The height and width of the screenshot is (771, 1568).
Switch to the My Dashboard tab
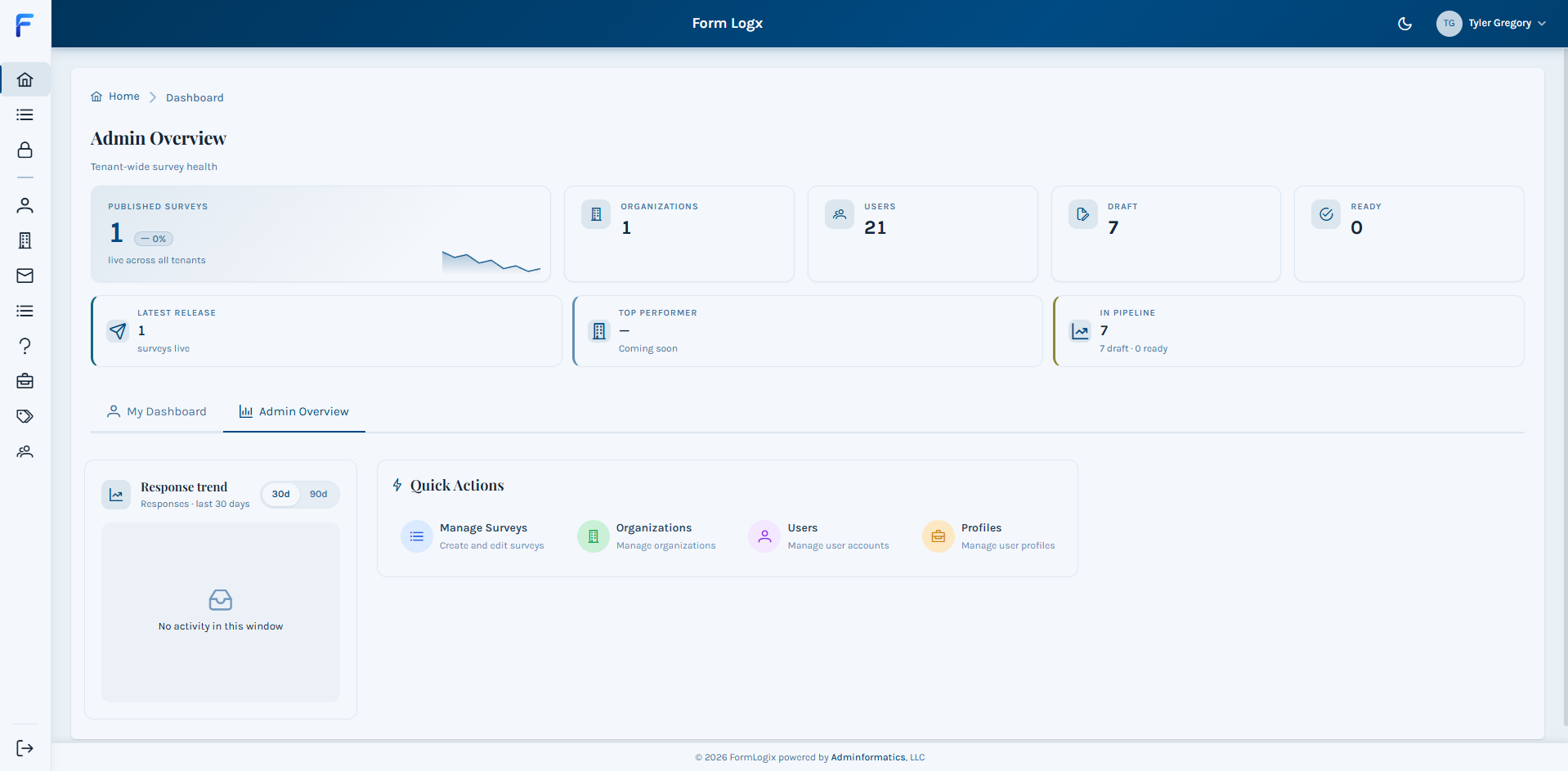pos(157,412)
